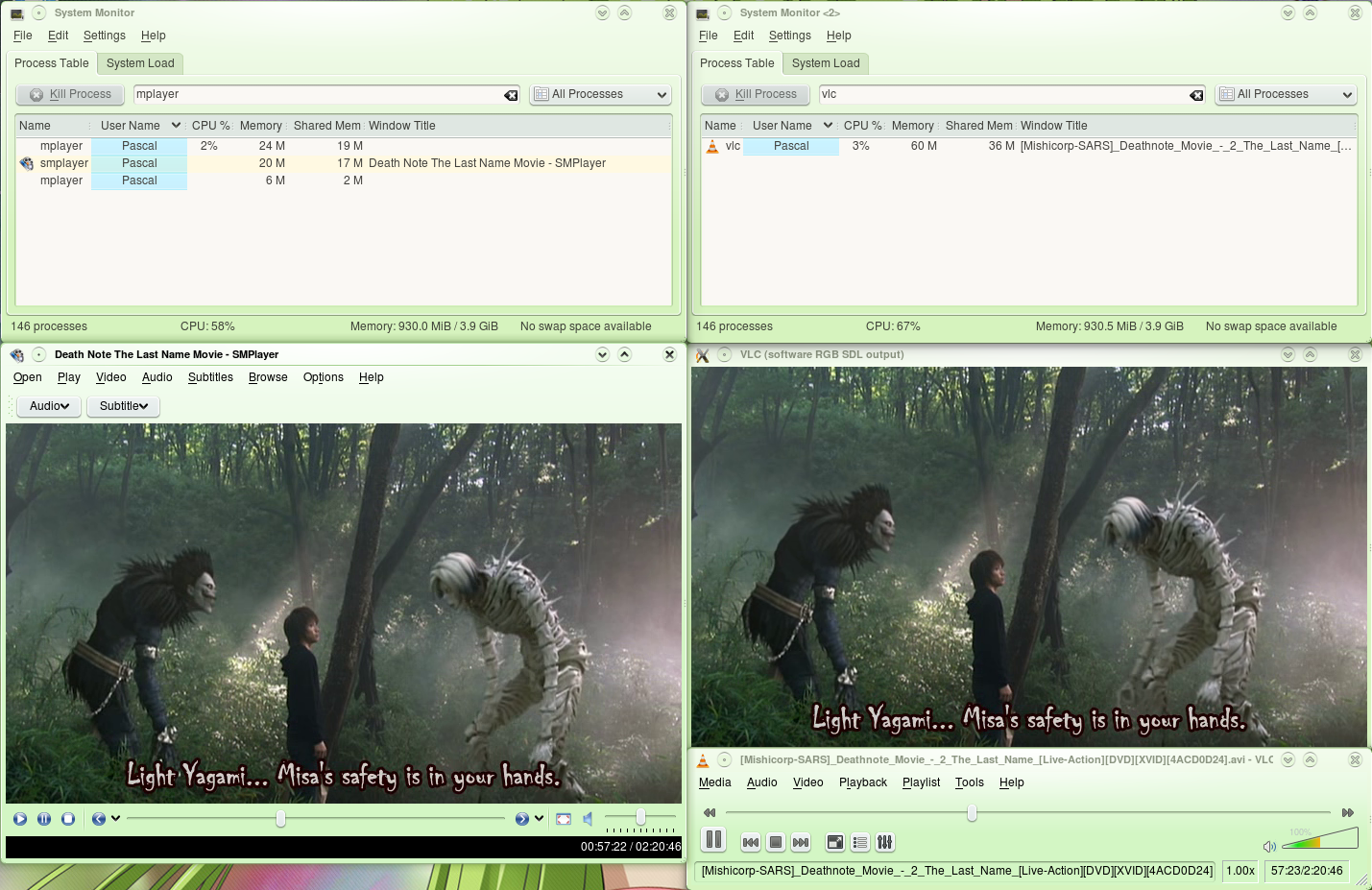Click VLC slower double-arrow icon left of seekbar

(710, 812)
